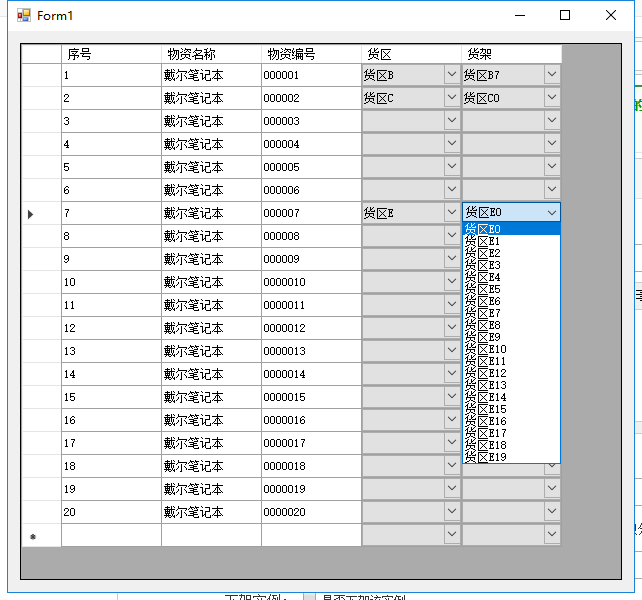Click the cell 0000020

click(x=311, y=512)
